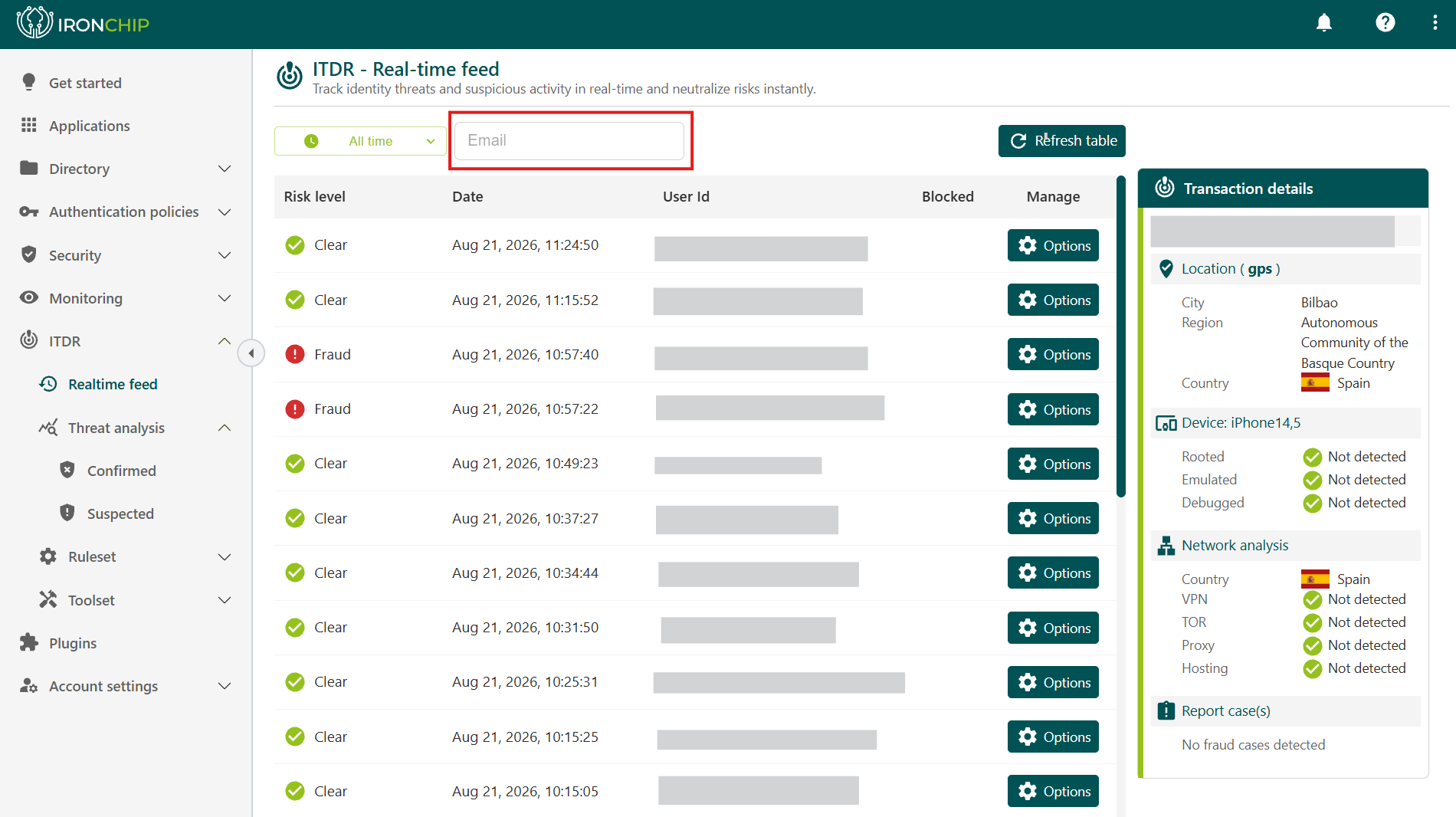Open Get started page
Viewport: 1456px width, 817px height.
tap(85, 83)
